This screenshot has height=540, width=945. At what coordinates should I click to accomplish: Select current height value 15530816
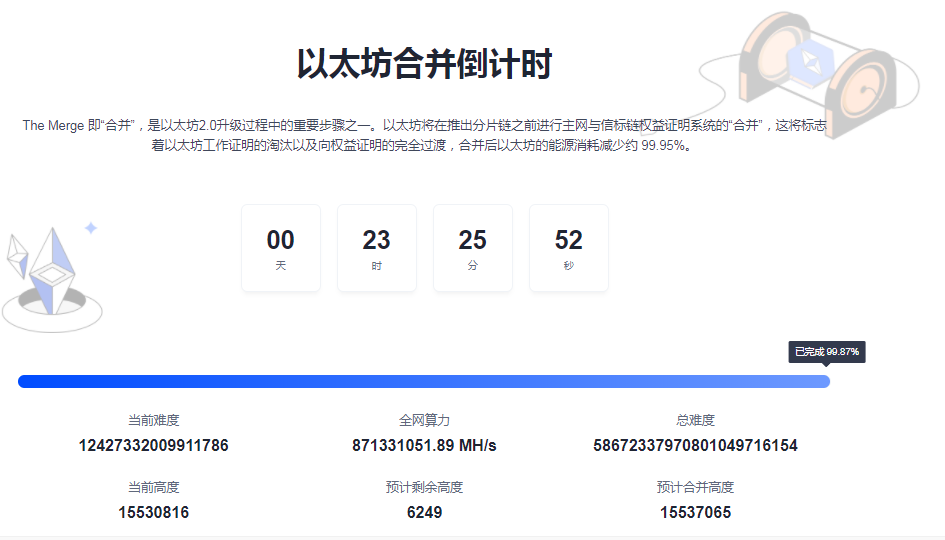[x=154, y=512]
